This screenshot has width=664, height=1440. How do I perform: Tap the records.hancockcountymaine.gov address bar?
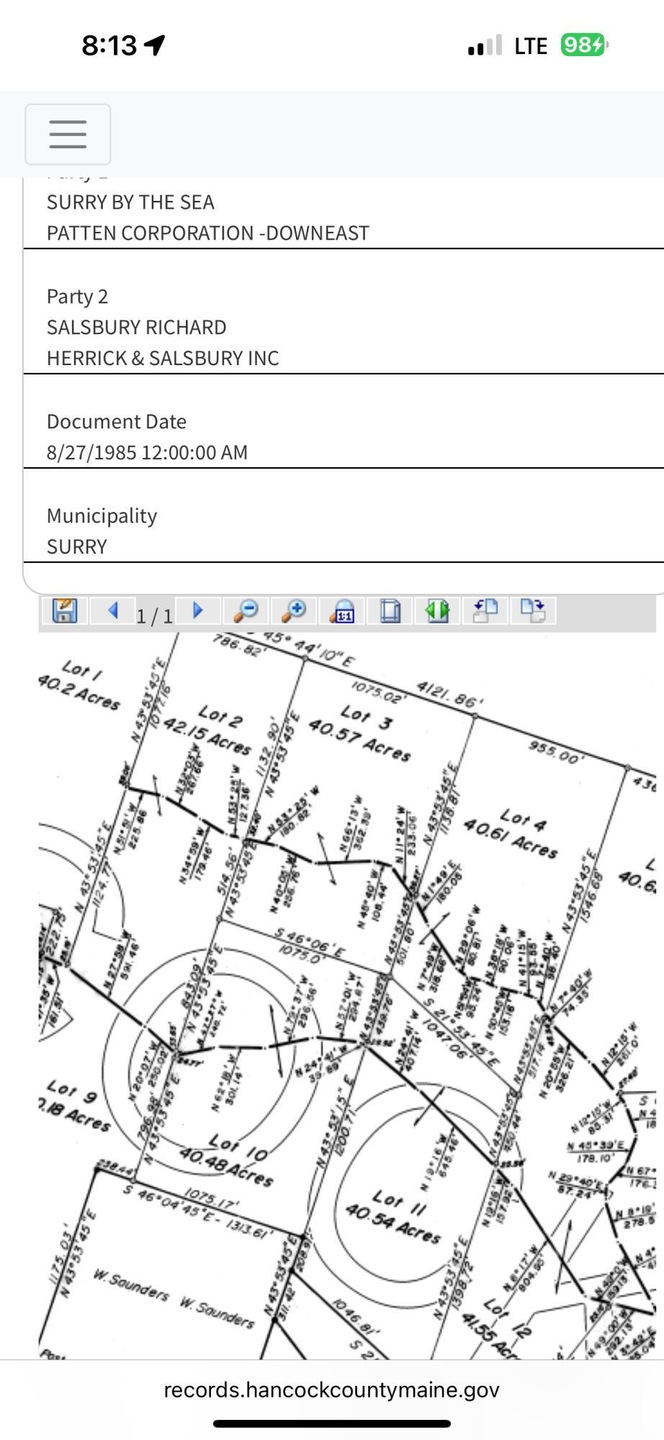[331, 1389]
